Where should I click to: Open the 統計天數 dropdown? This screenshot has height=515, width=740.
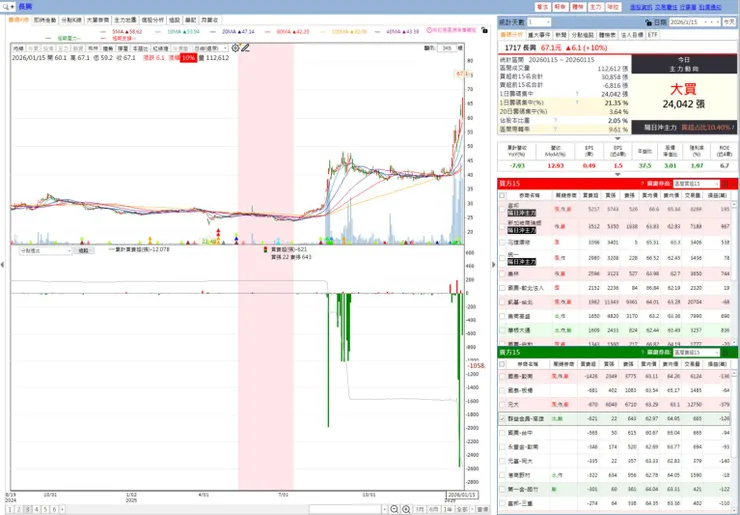pyautogui.click(x=539, y=22)
